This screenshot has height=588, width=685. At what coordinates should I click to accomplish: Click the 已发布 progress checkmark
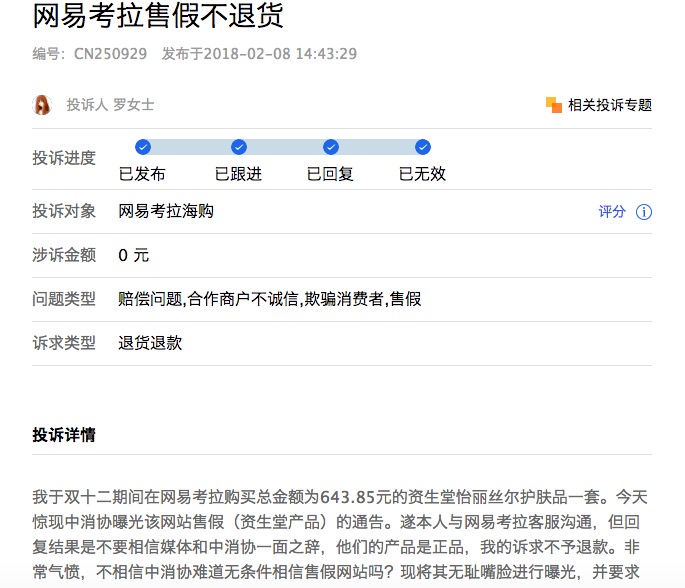click(143, 147)
